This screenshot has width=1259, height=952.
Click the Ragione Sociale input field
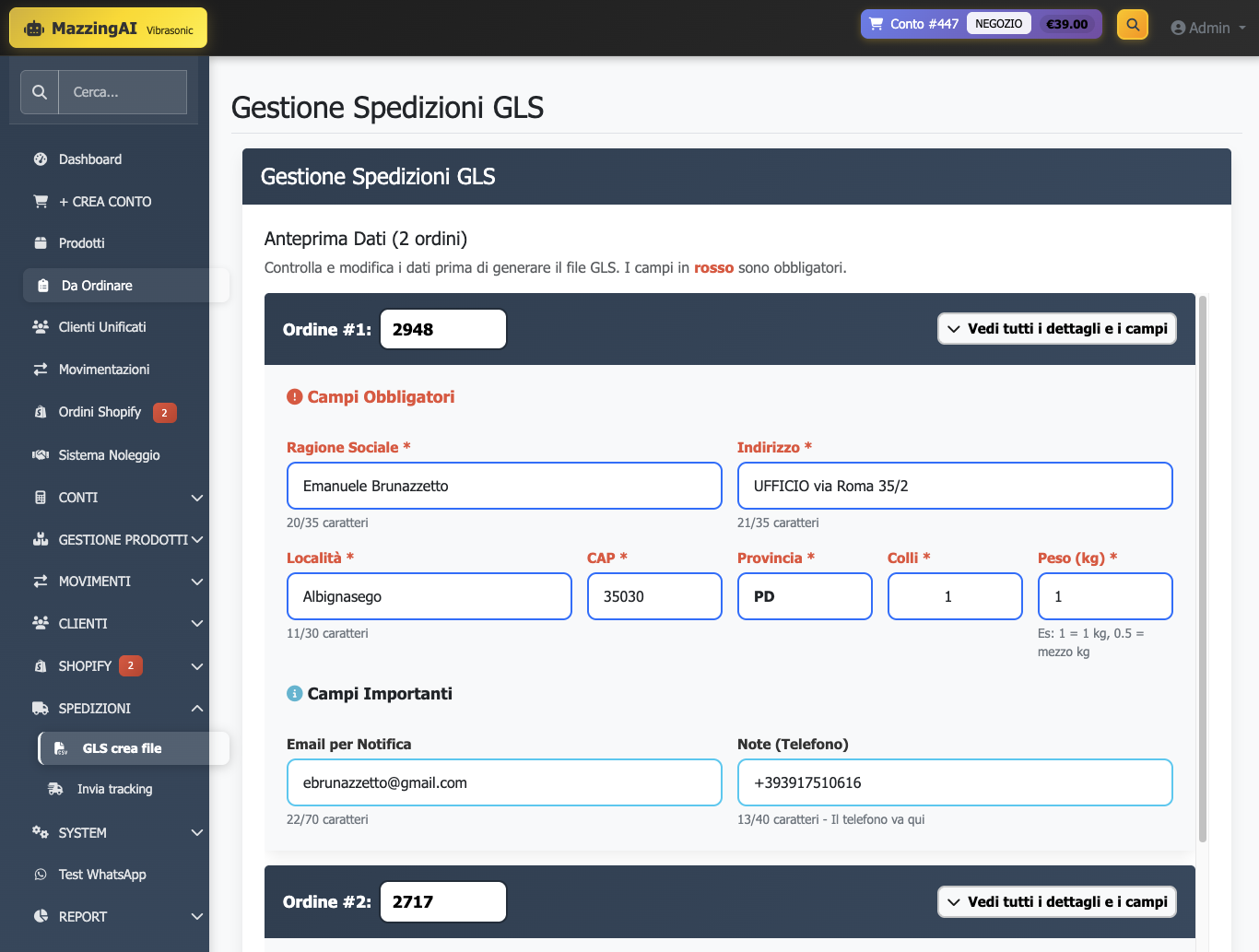[x=504, y=486]
